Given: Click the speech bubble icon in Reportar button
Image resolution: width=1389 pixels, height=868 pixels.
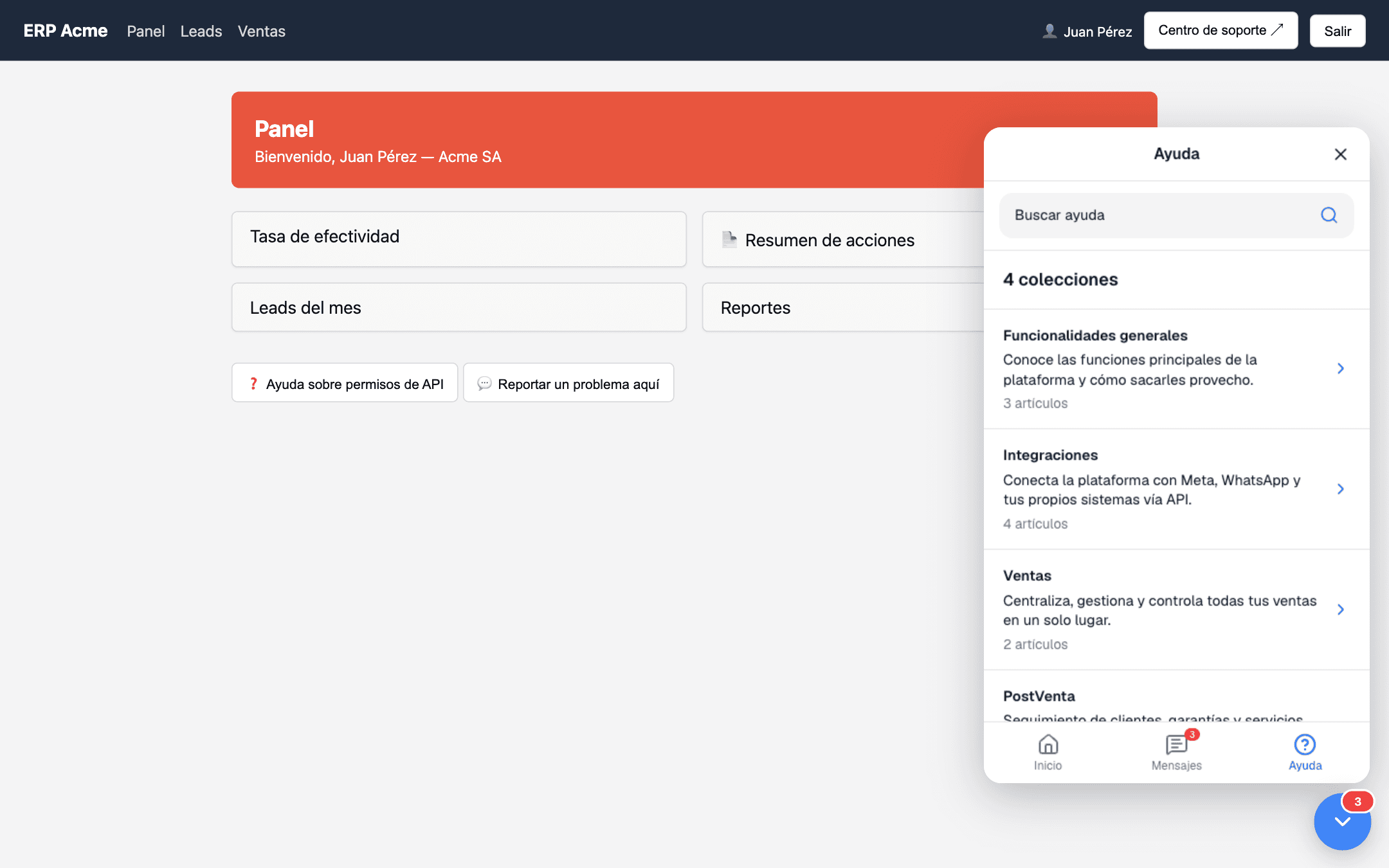Looking at the screenshot, I should [484, 383].
